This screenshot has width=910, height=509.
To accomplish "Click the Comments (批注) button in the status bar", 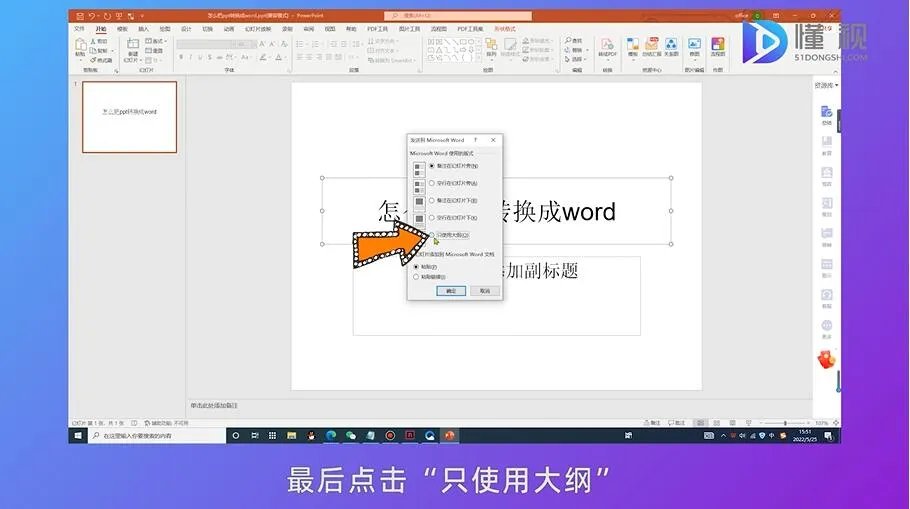I will [676, 423].
